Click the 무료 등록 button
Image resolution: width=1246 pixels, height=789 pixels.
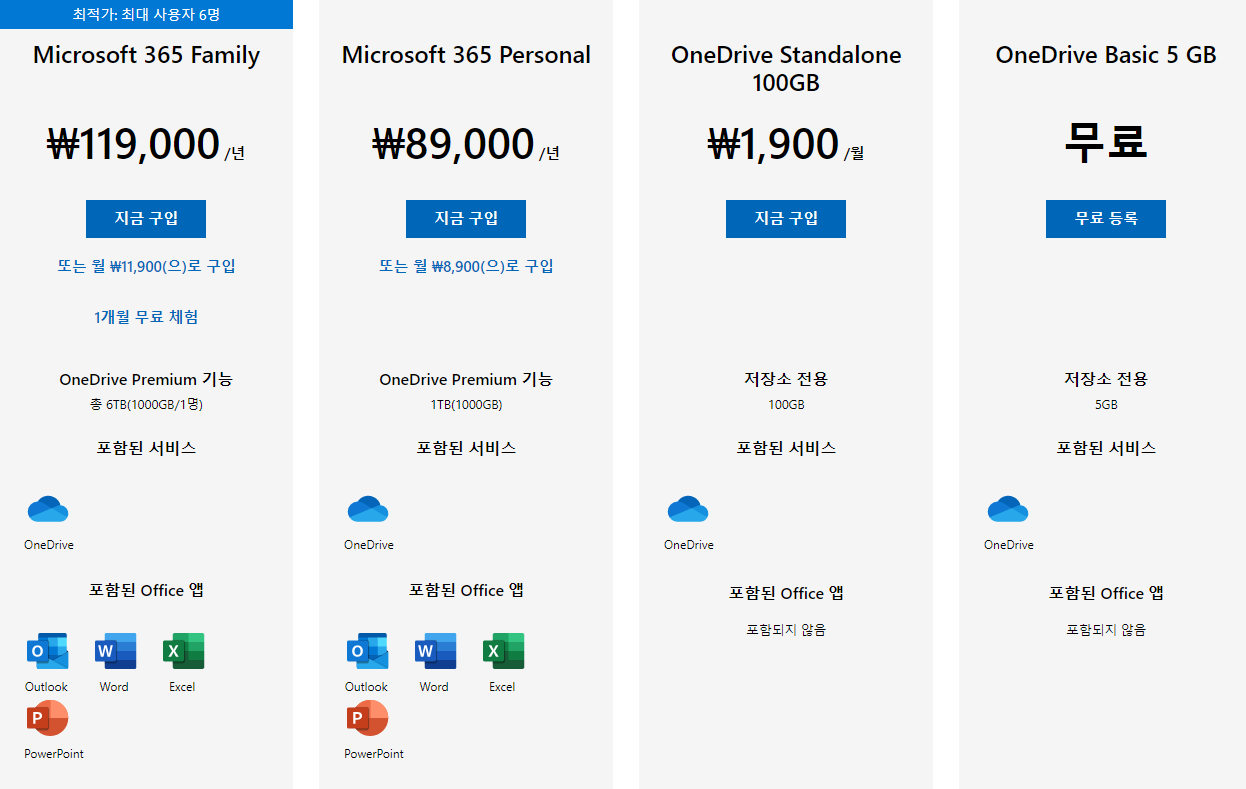pyautogui.click(x=1106, y=219)
